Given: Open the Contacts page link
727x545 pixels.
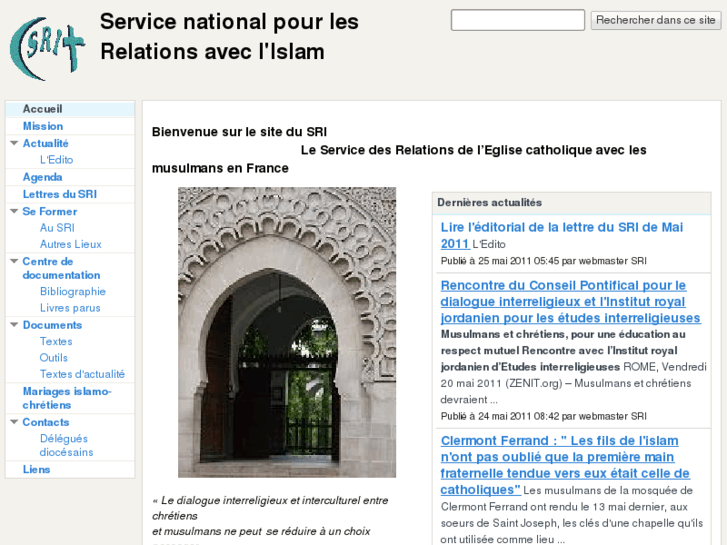Looking at the screenshot, I should pyautogui.click(x=46, y=422).
